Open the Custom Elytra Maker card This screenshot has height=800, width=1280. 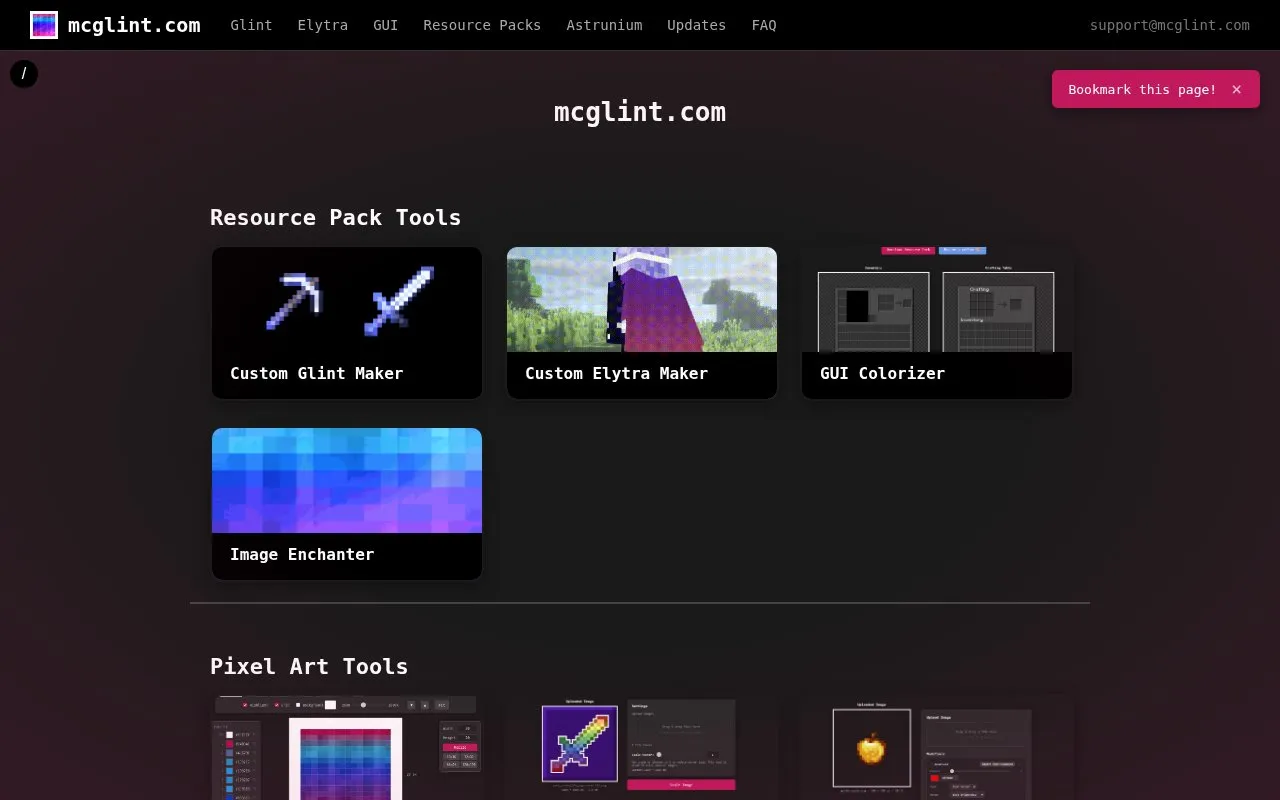point(642,323)
